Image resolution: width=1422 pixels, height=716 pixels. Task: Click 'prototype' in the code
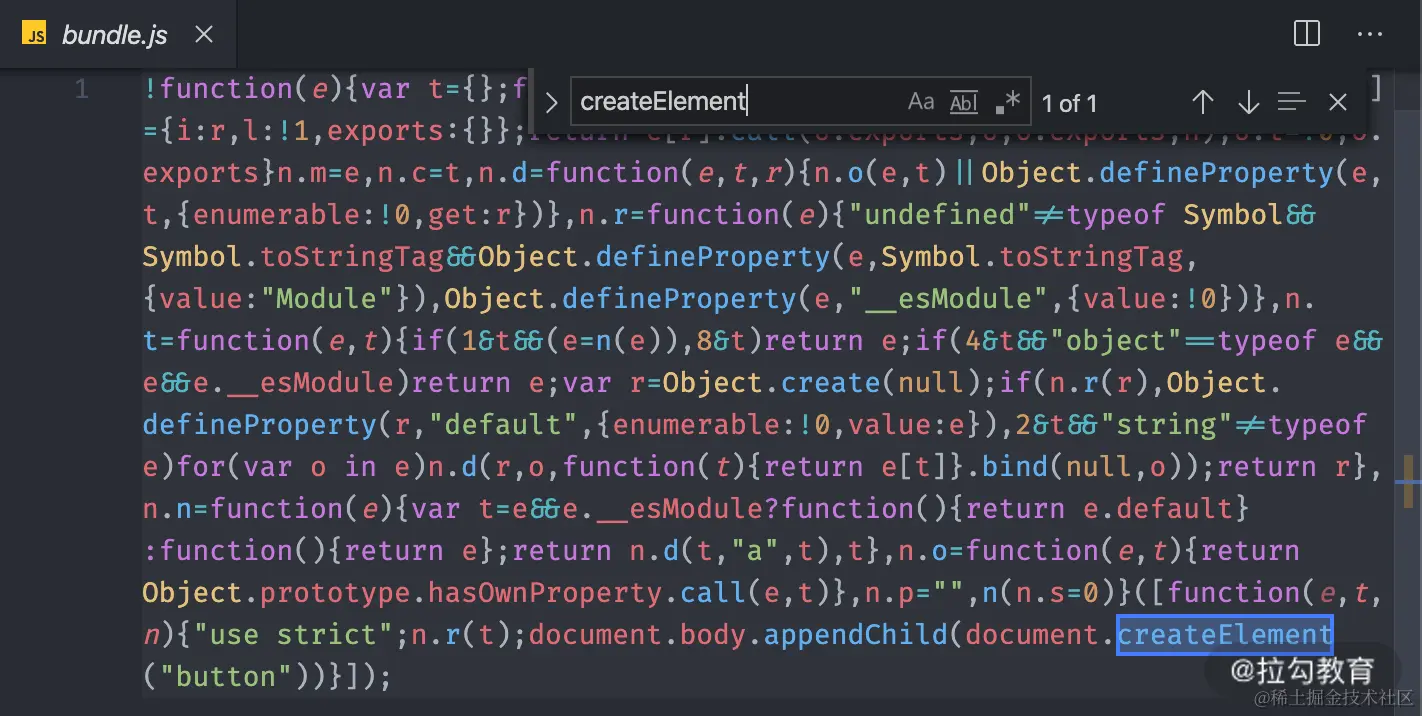(x=335, y=592)
